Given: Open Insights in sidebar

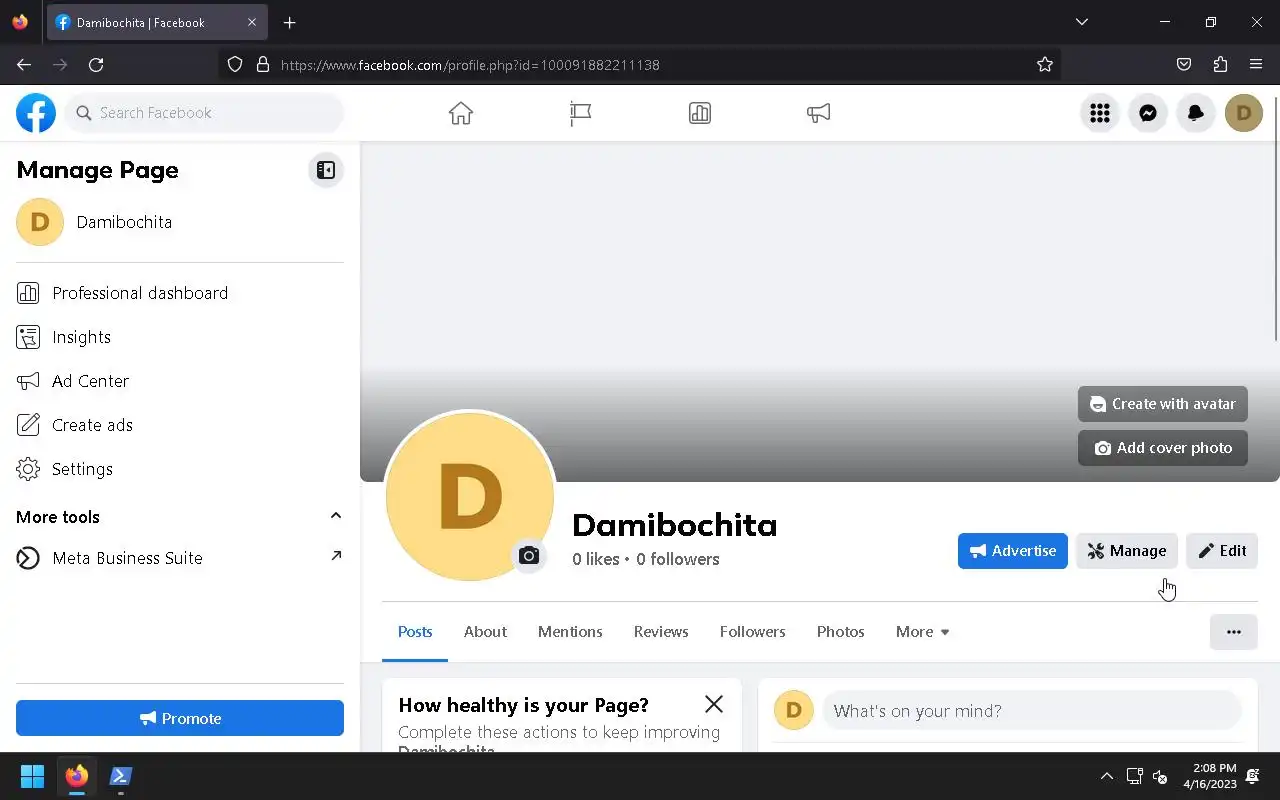Looking at the screenshot, I should (180, 337).
